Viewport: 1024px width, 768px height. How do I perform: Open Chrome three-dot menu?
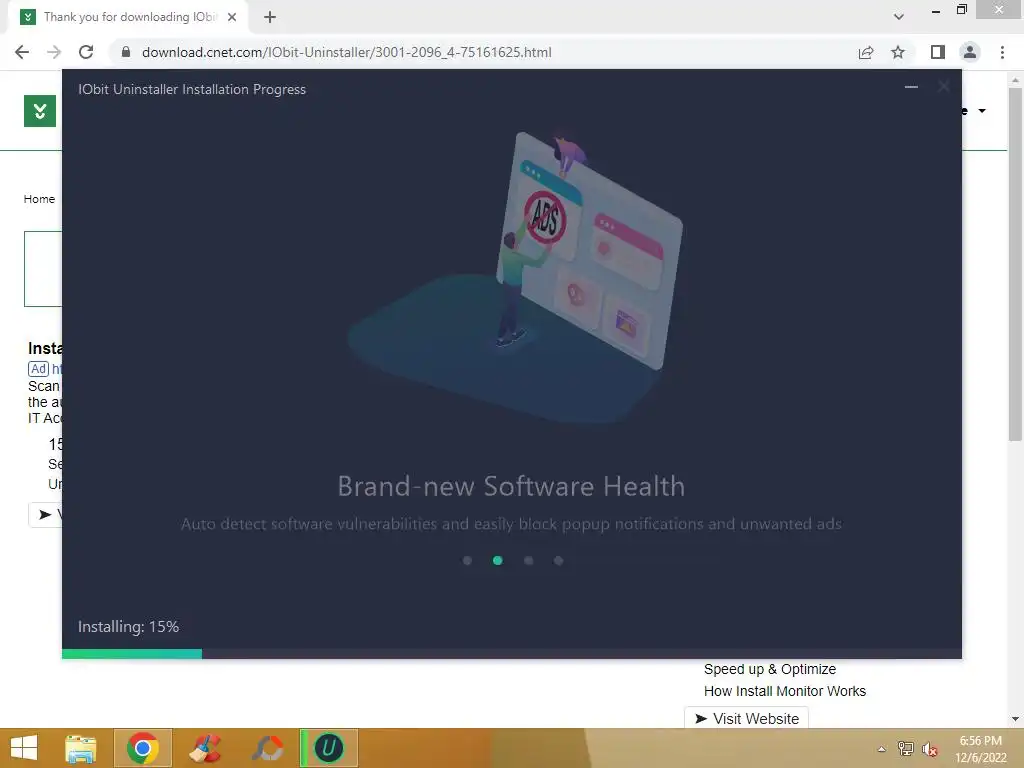click(1002, 52)
